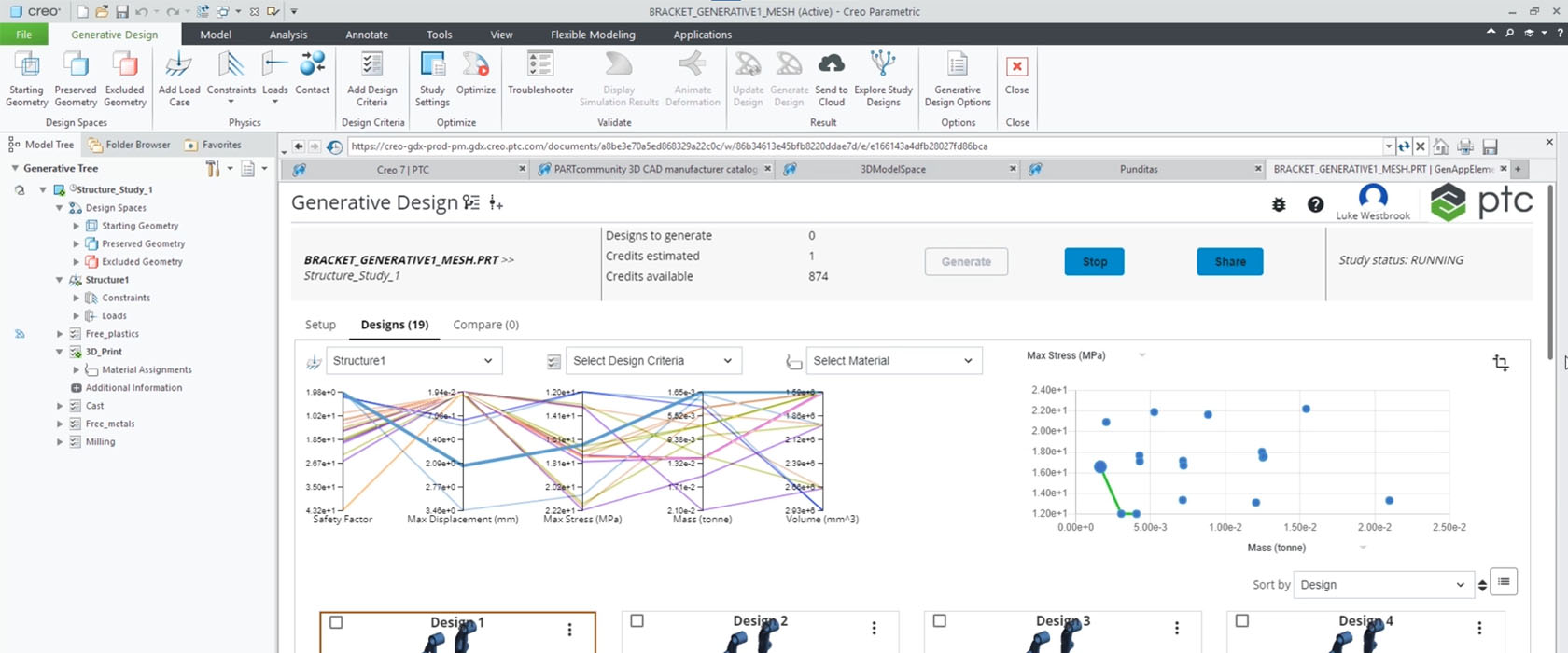This screenshot has width=1568, height=653.
Task: Open Luke Westbrook user profile avatar
Action: 1373,197
